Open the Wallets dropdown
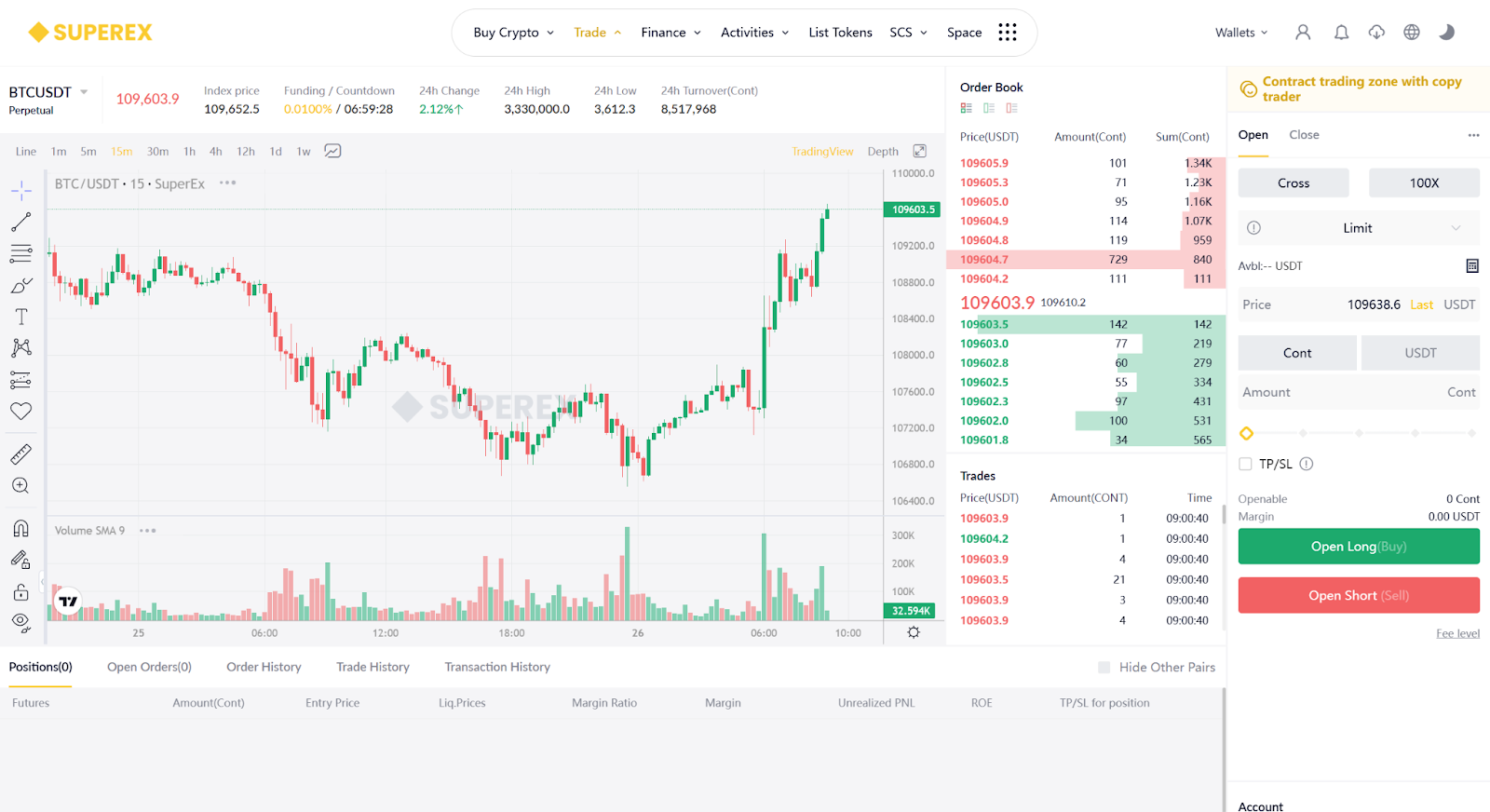Image resolution: width=1490 pixels, height=812 pixels. tap(1241, 33)
